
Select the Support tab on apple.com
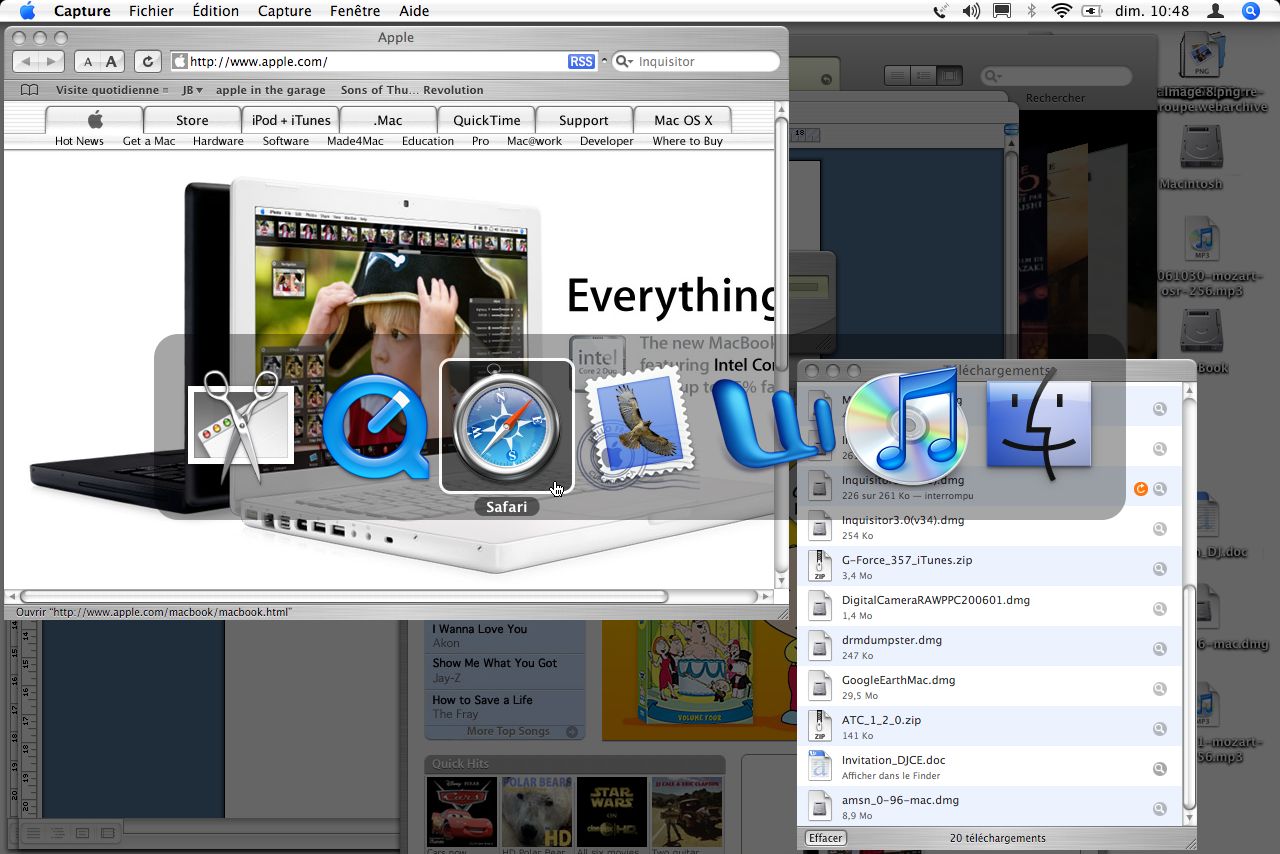tap(583, 119)
